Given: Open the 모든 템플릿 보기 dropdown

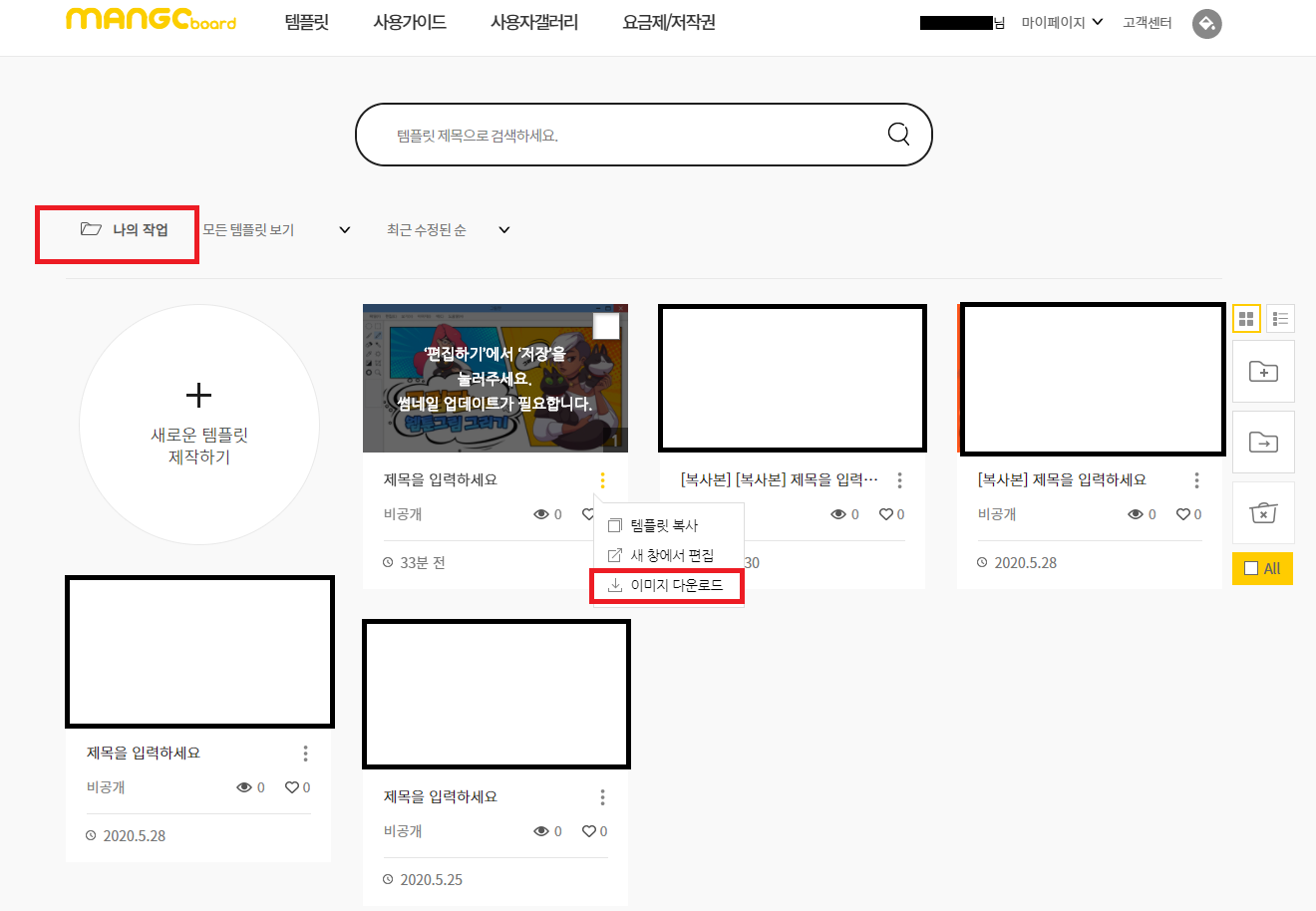Looking at the screenshot, I should point(269,229).
